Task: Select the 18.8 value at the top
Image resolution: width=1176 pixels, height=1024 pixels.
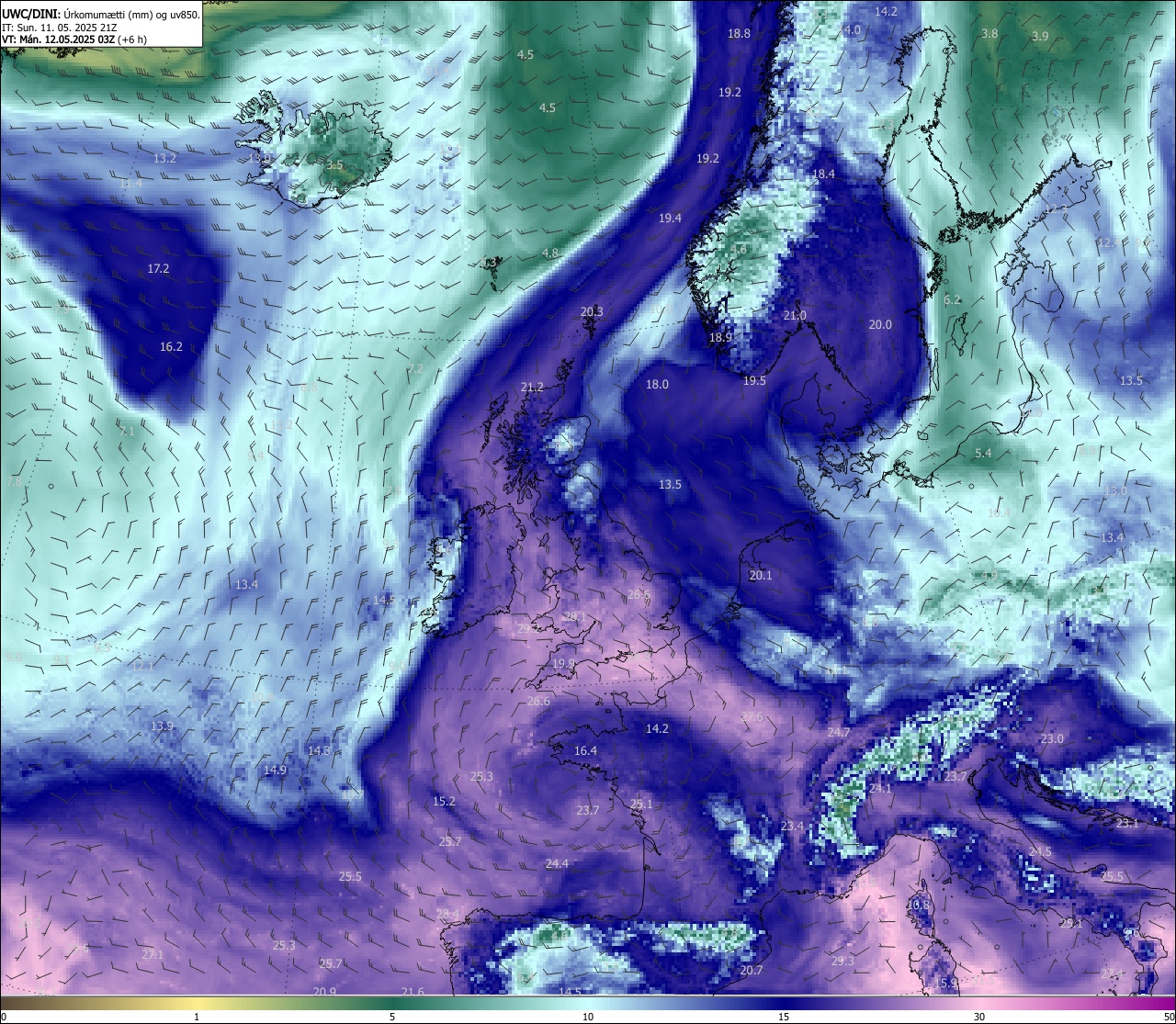Action: pos(739,34)
